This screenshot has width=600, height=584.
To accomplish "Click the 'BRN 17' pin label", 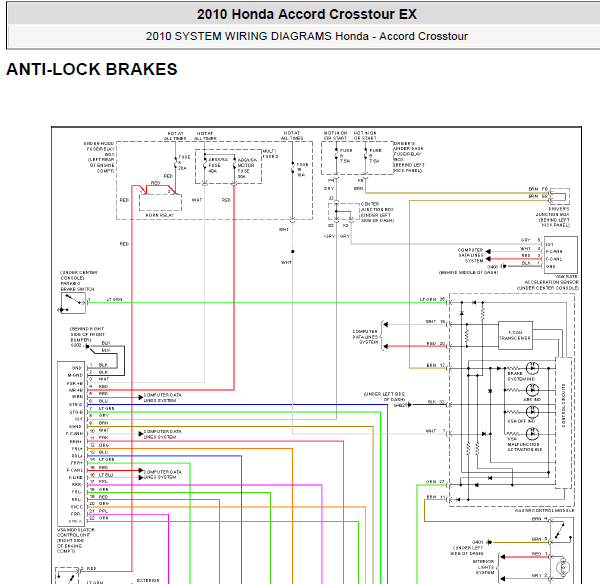I will [436, 365].
